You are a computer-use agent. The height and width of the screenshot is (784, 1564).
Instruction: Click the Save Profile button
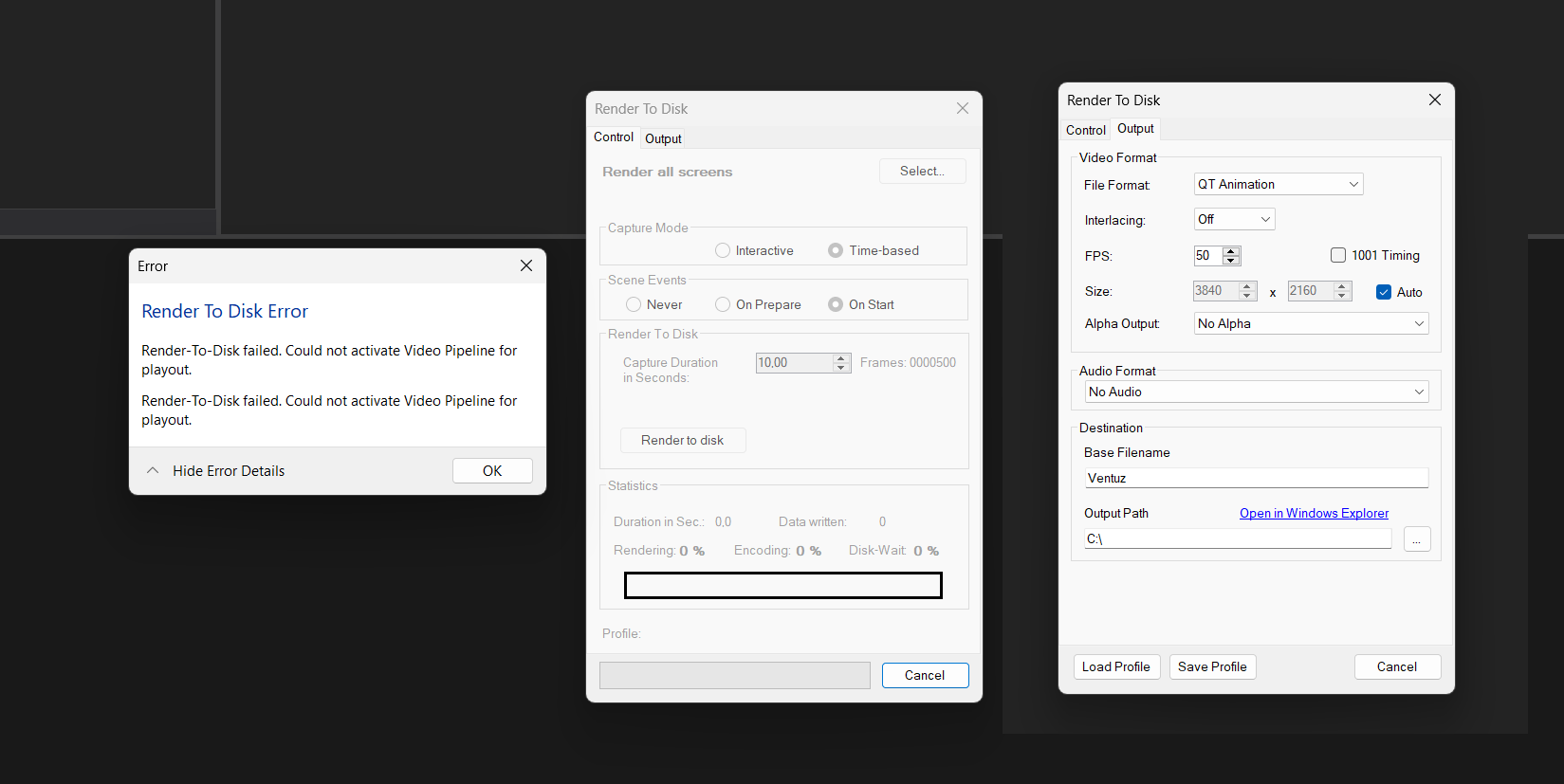tap(1212, 667)
